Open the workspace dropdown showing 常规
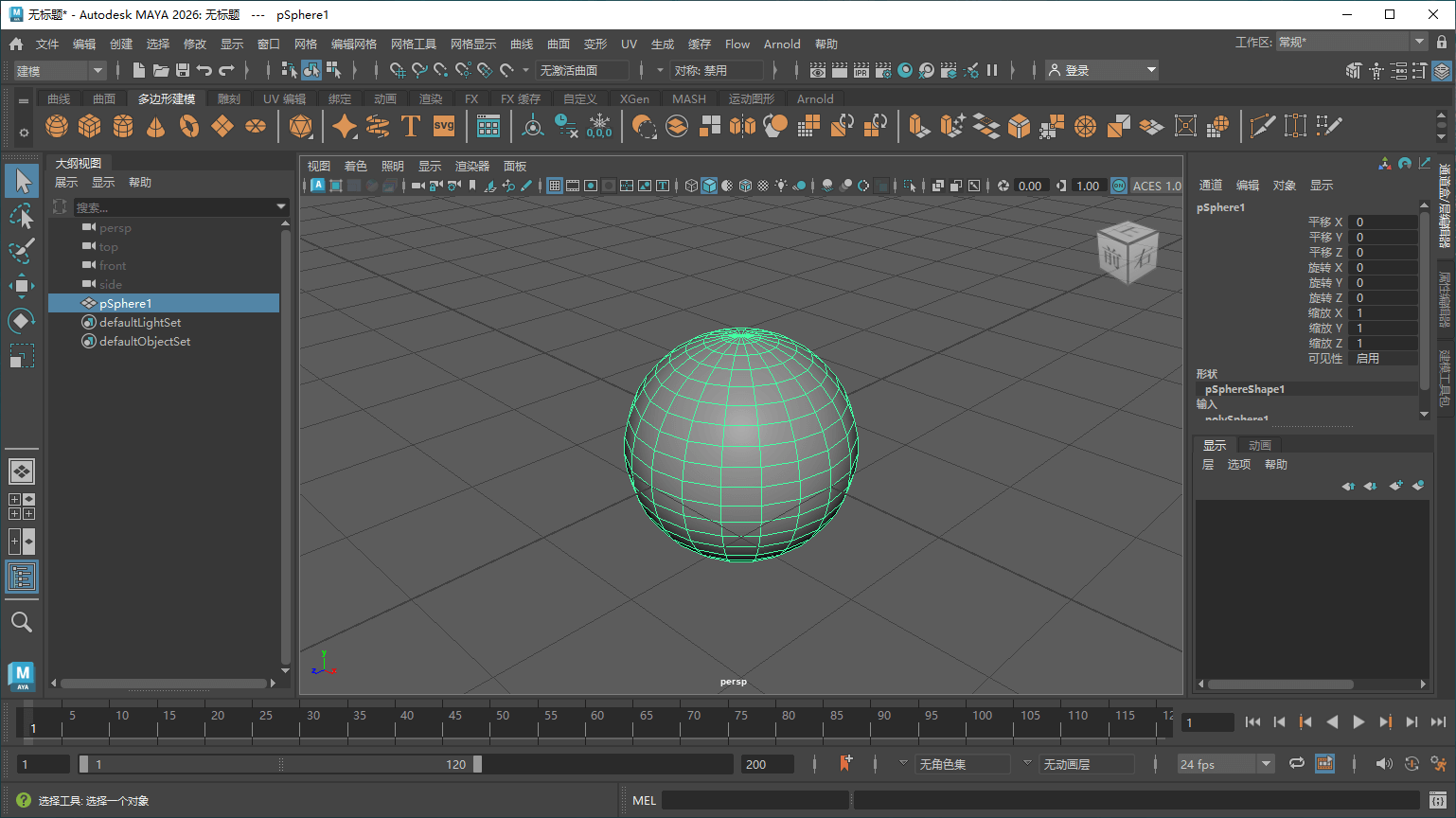The width and height of the screenshot is (1456, 818). [x=1352, y=41]
